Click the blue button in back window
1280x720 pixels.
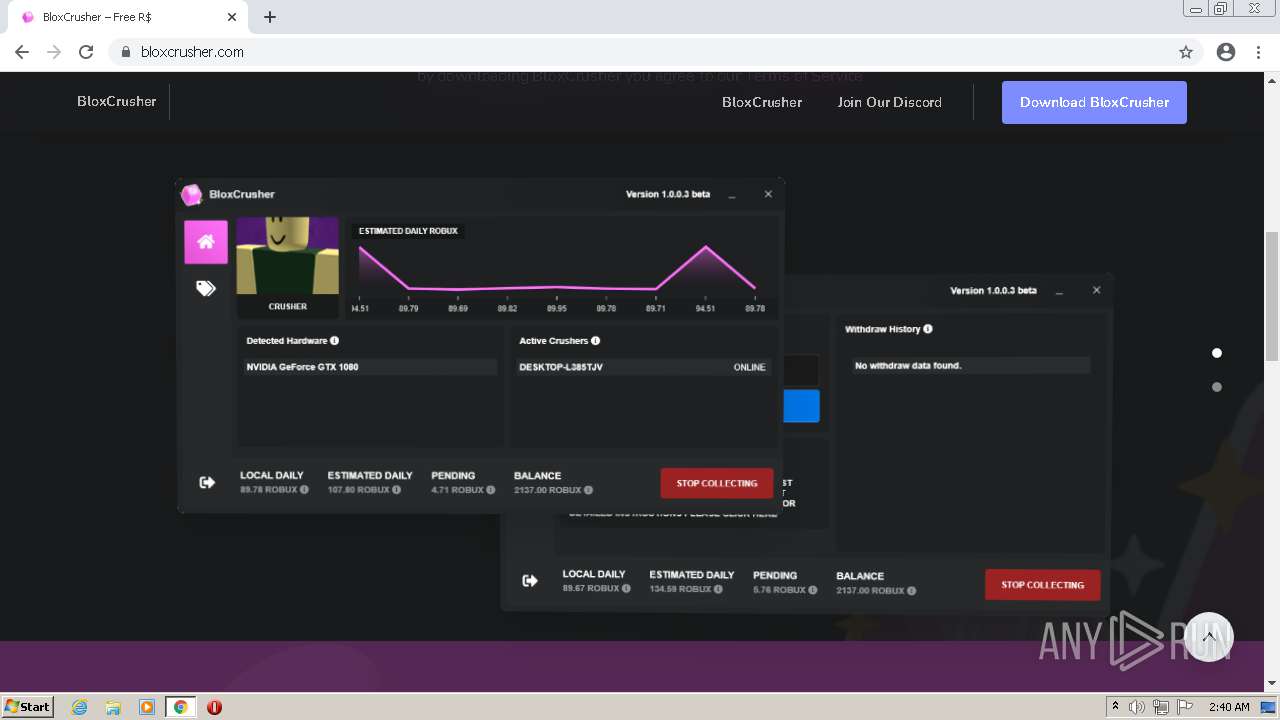[x=802, y=406]
